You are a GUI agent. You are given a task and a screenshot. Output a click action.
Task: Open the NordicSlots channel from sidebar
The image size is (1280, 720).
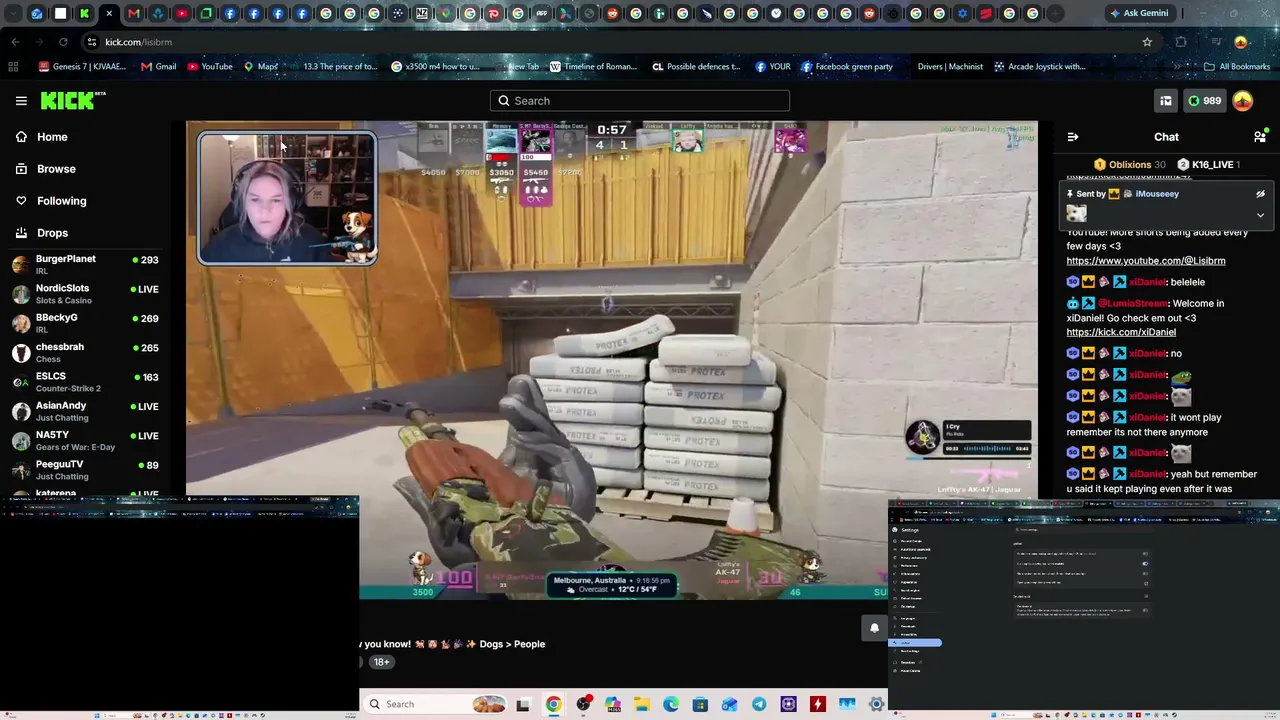click(x=85, y=294)
